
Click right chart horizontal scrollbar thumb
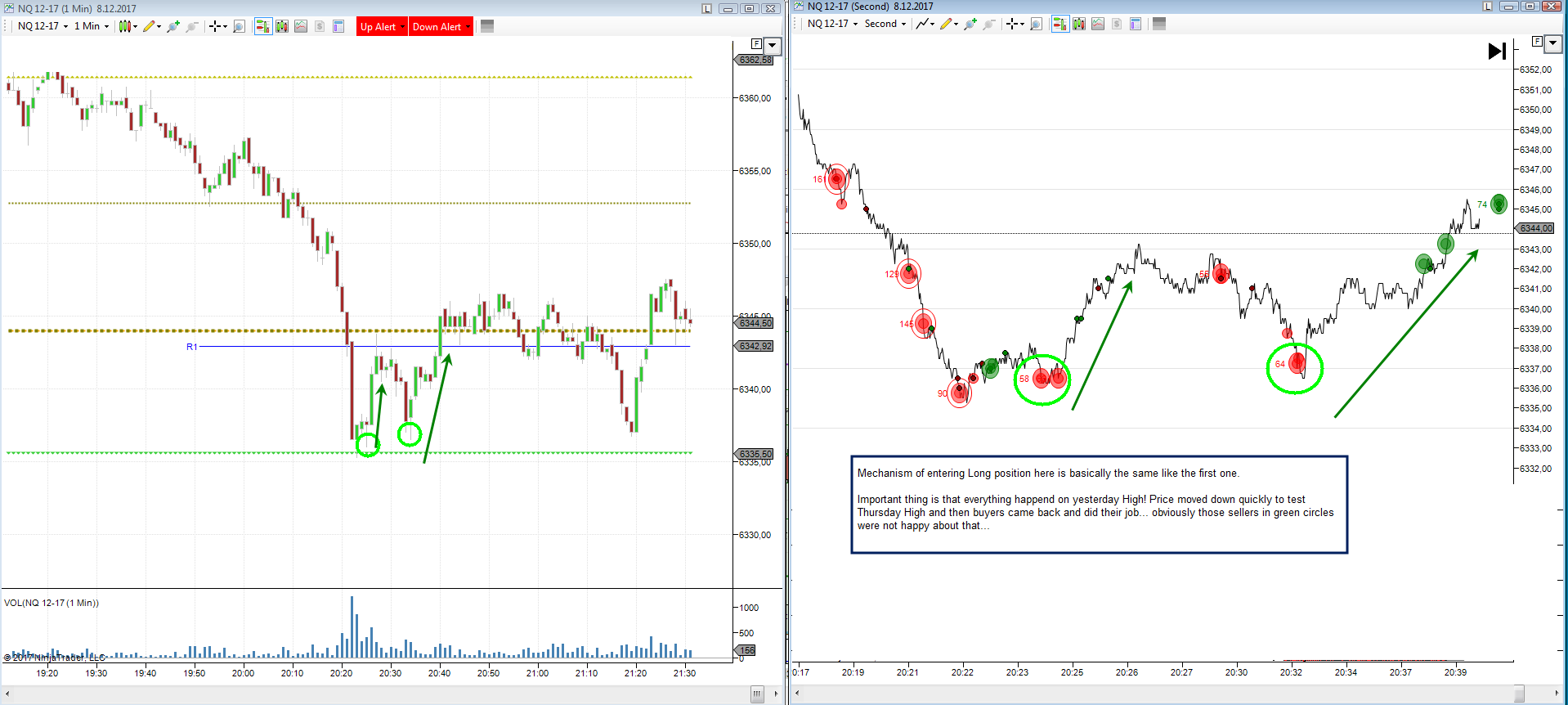[1519, 694]
